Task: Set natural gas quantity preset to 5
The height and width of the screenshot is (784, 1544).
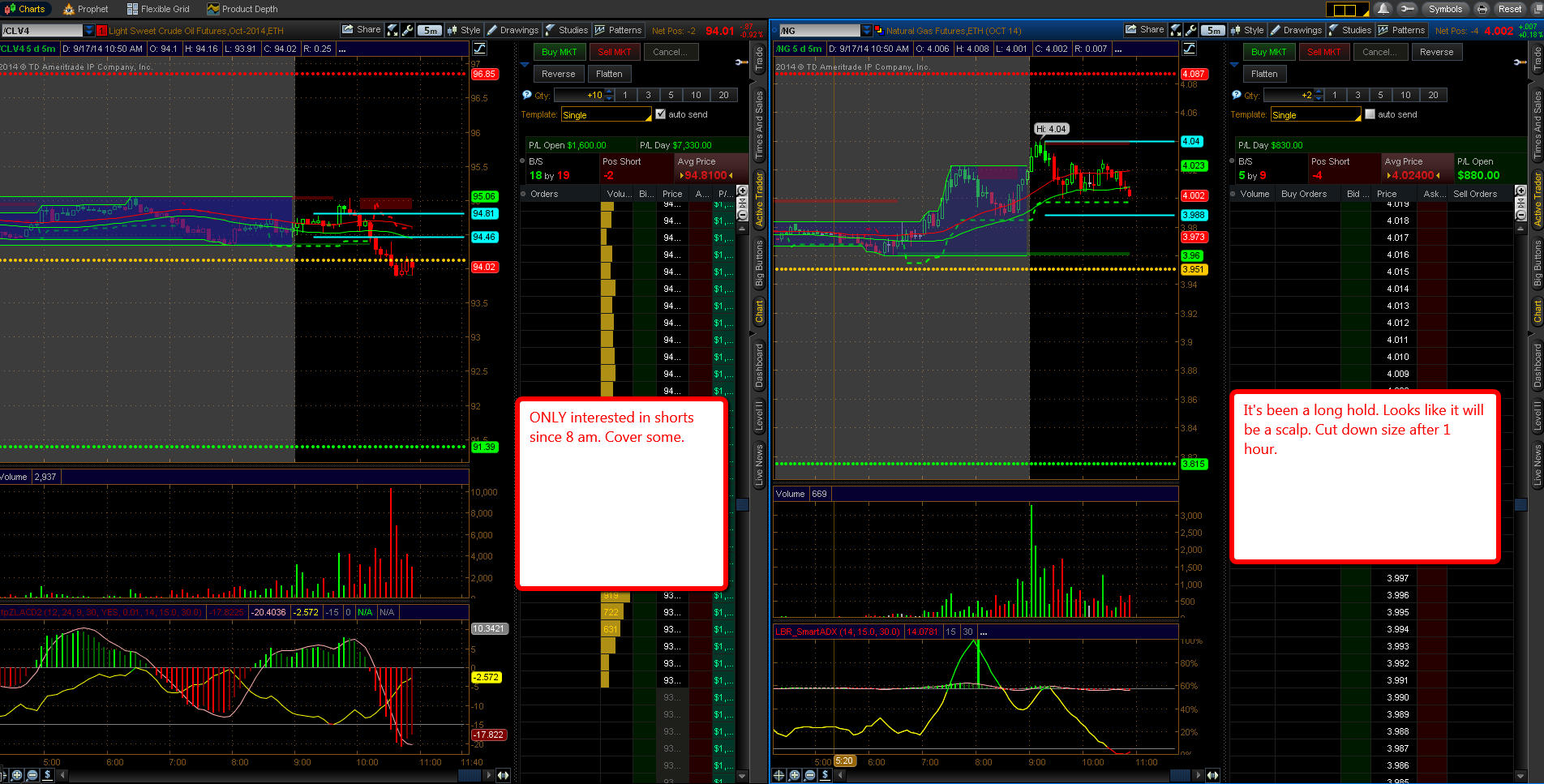Action: tap(1380, 95)
